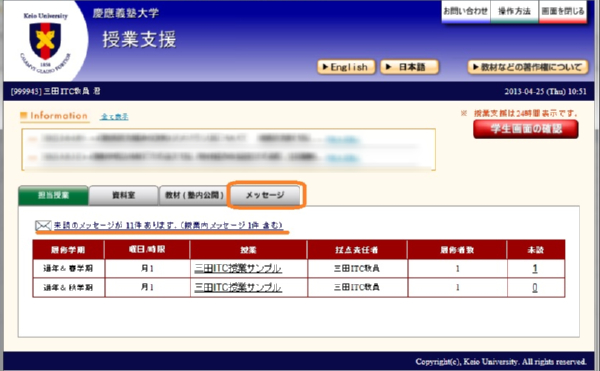Viewport: 600px width, 371px height.
Task: Click the 授業 column header
Action: point(248,250)
